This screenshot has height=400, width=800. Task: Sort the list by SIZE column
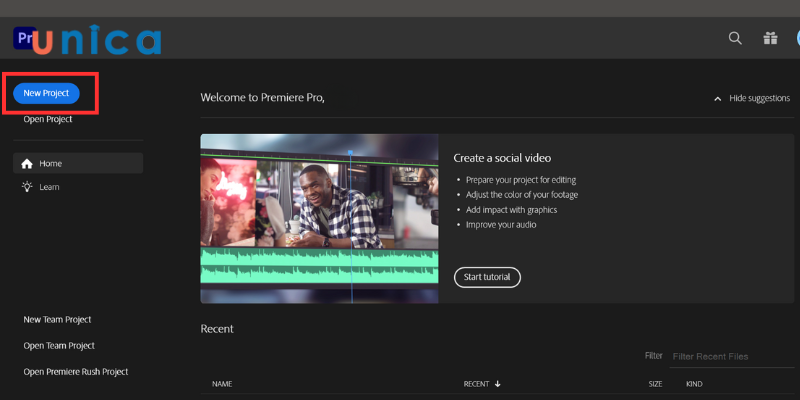(655, 384)
